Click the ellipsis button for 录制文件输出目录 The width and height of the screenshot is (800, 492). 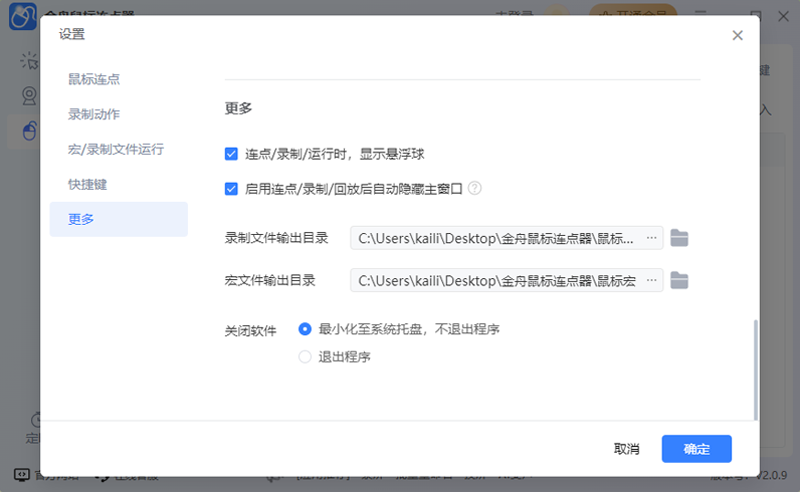pyautogui.click(x=652, y=238)
